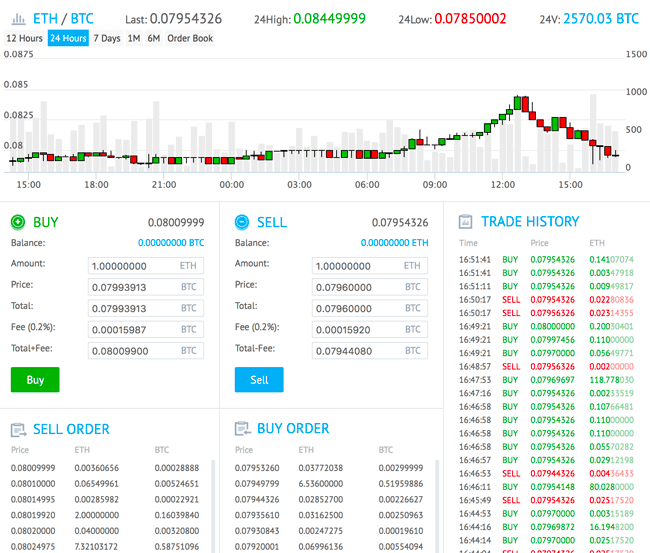Viewport: 650px width, 553px height.
Task: Click the green Buy button
Action: coord(35,379)
